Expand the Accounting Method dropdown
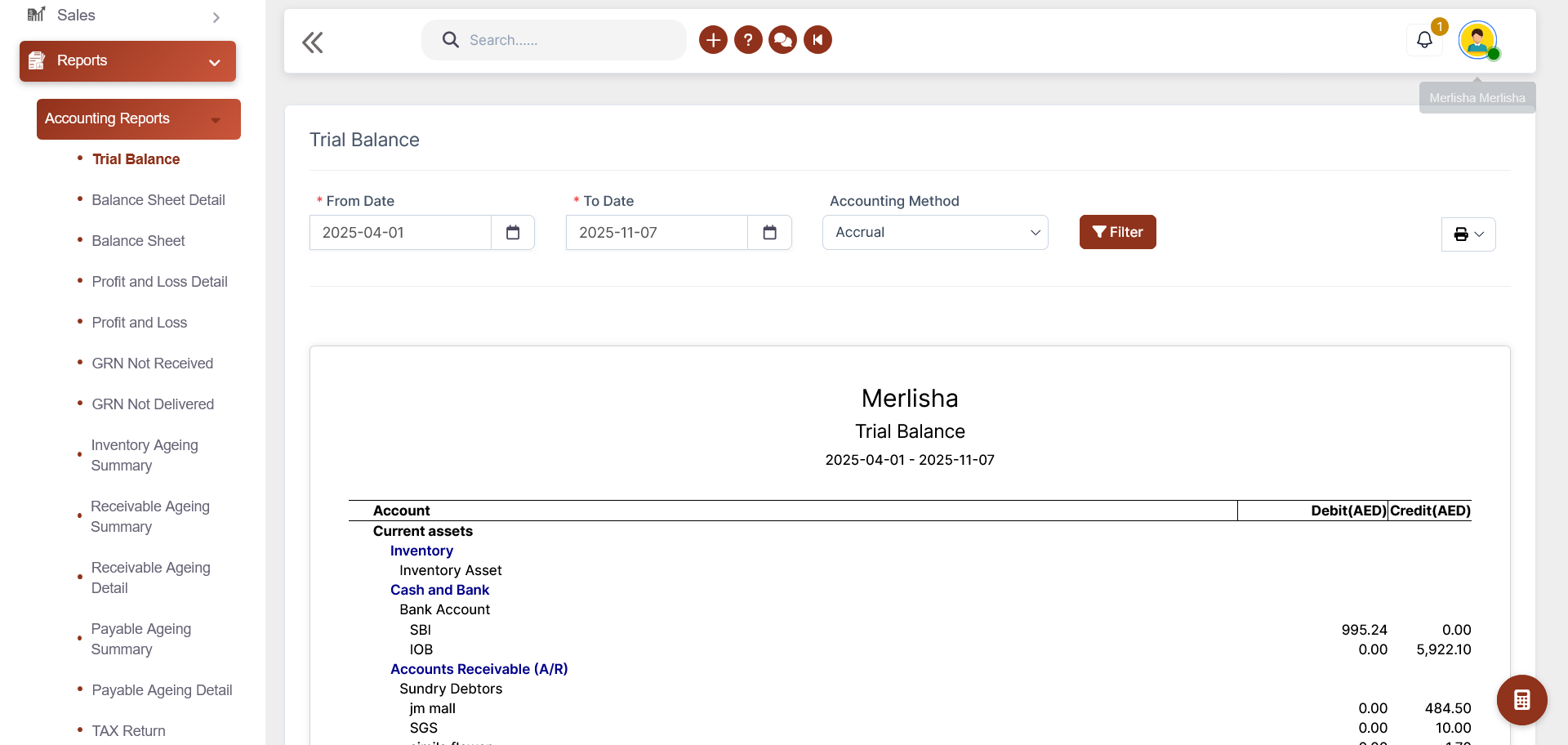1568x745 pixels. 935,233
